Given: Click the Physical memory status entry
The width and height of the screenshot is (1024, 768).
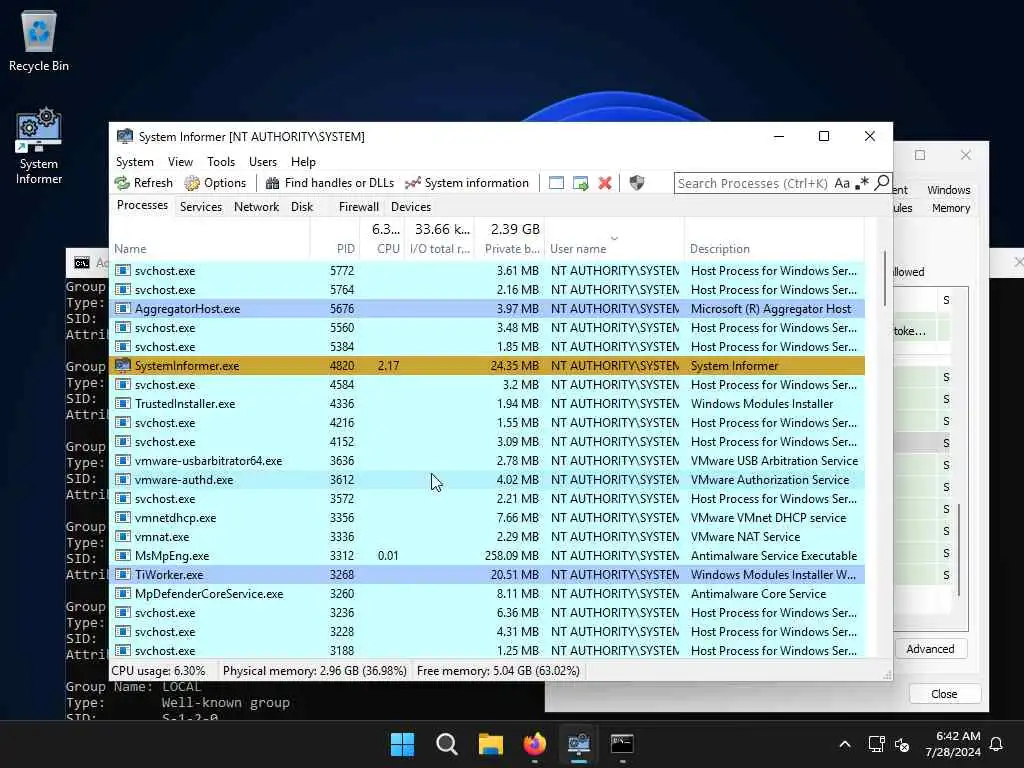Looking at the screenshot, I should click(314, 671).
